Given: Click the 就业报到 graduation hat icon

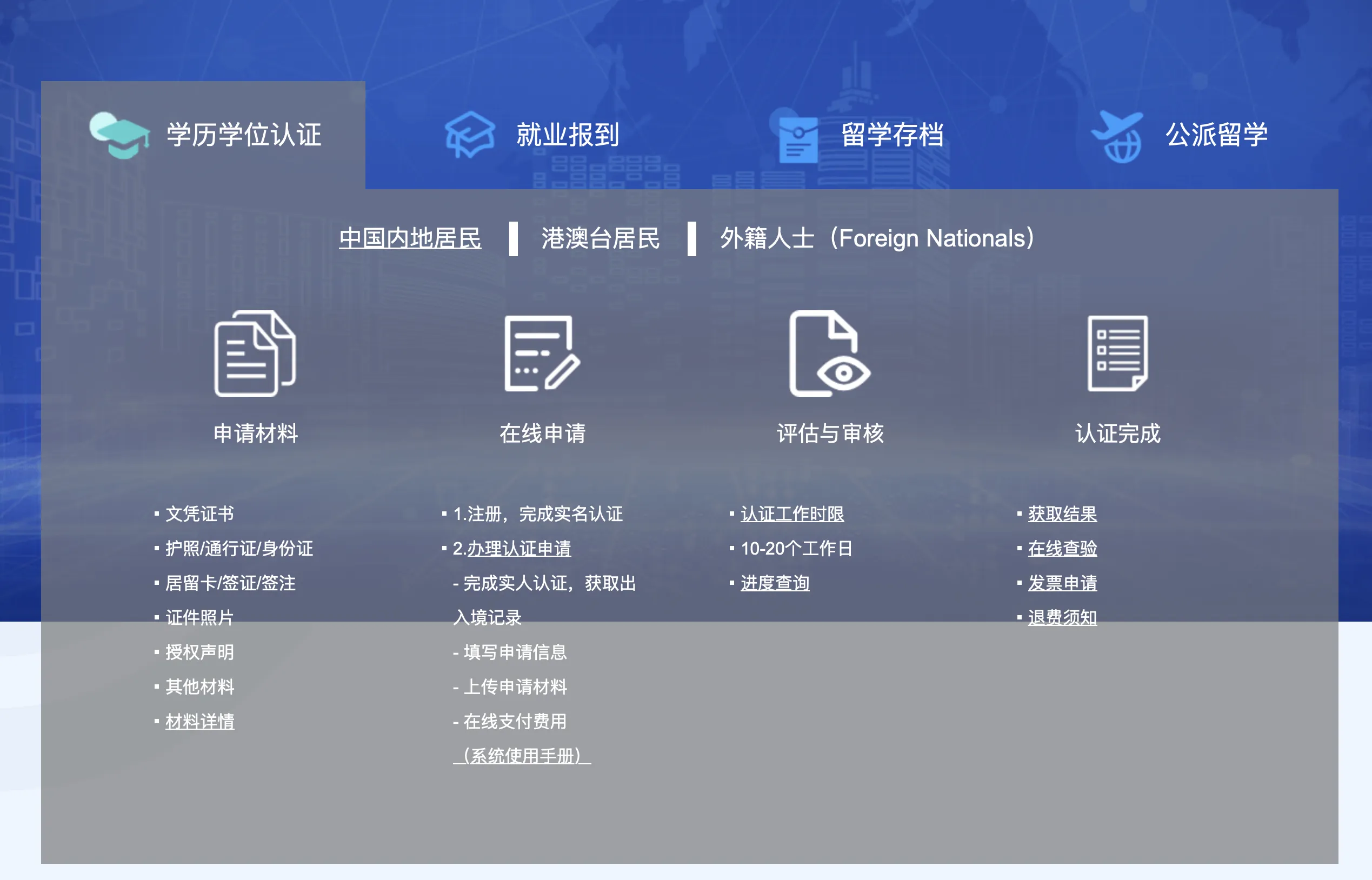Looking at the screenshot, I should point(470,136).
